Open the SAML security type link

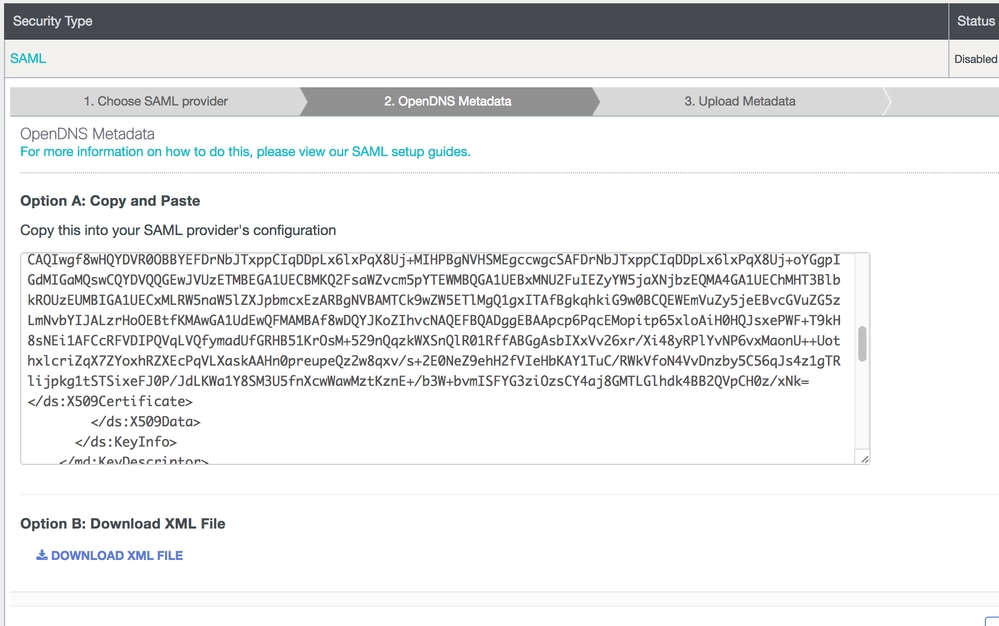28,59
